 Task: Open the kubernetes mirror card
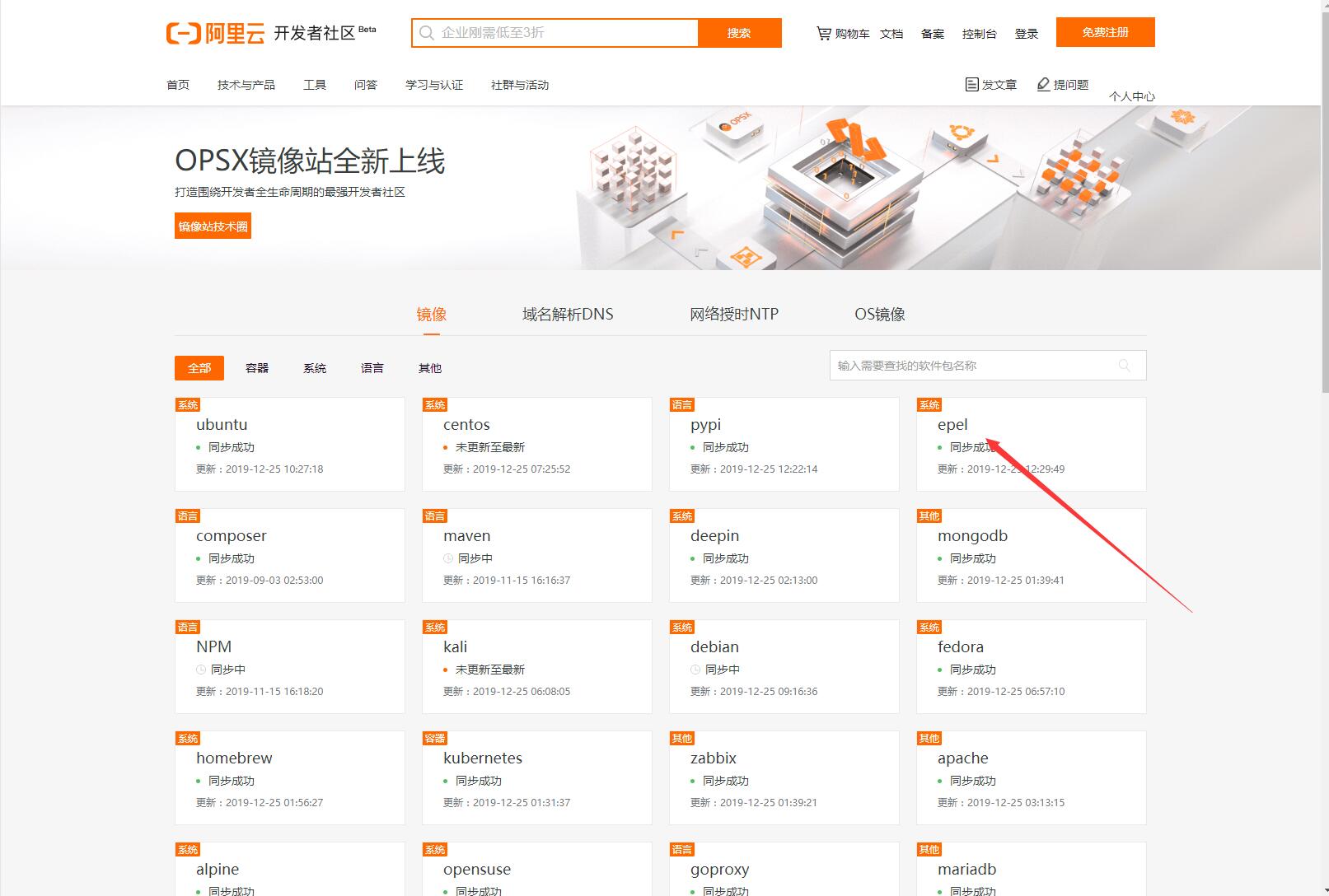coord(537,778)
